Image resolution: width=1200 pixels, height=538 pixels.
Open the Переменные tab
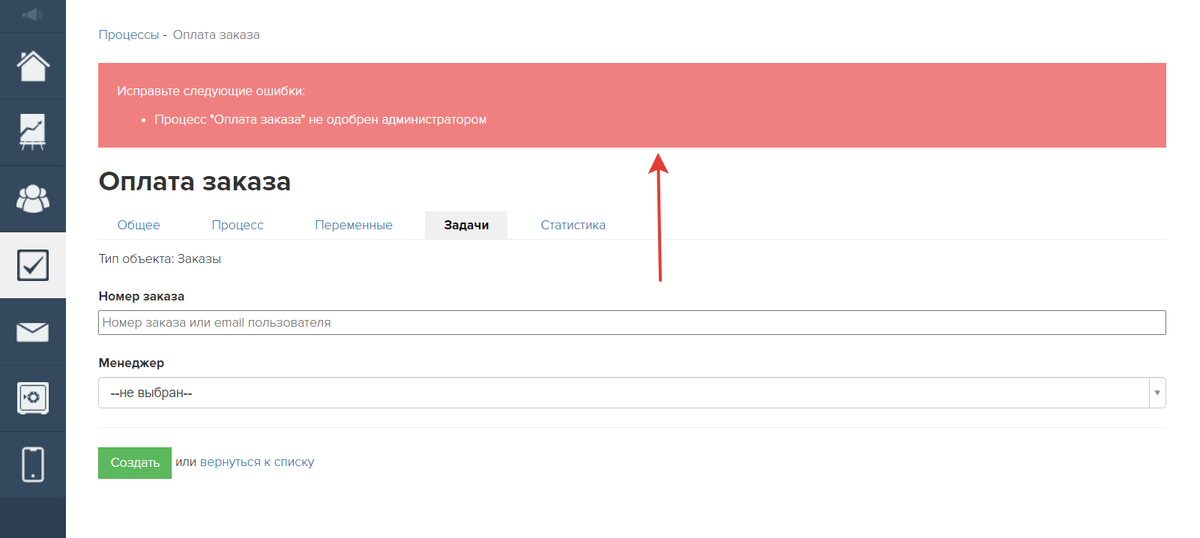[x=353, y=225]
